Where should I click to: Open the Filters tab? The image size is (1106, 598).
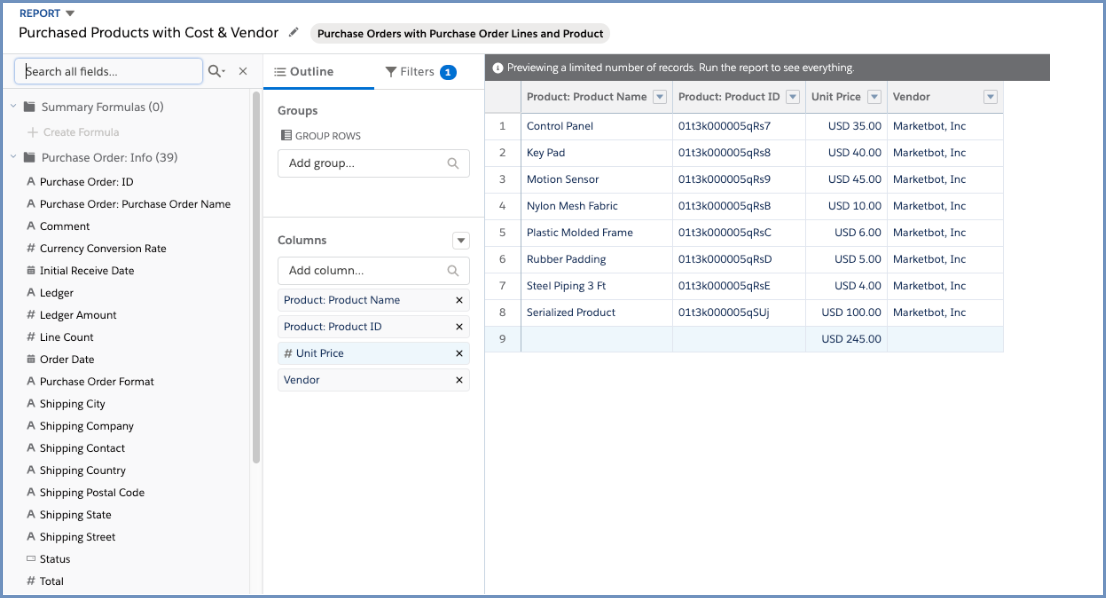(x=420, y=72)
